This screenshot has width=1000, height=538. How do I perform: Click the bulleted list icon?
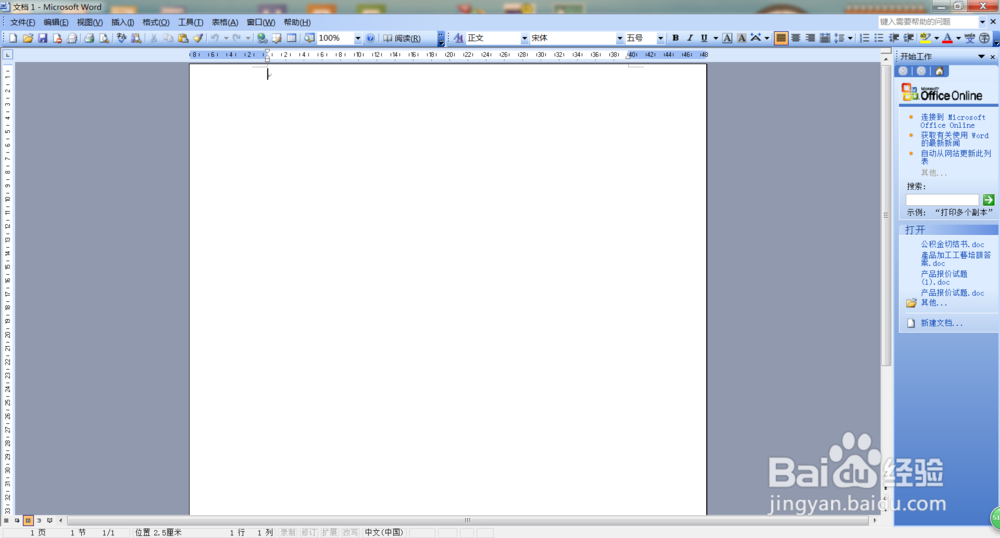coord(879,38)
